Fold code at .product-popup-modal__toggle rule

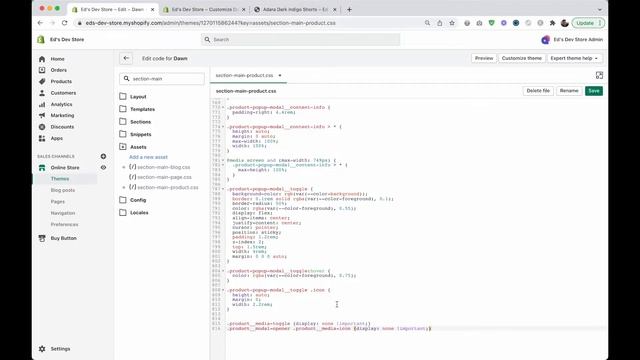click(x=223, y=189)
